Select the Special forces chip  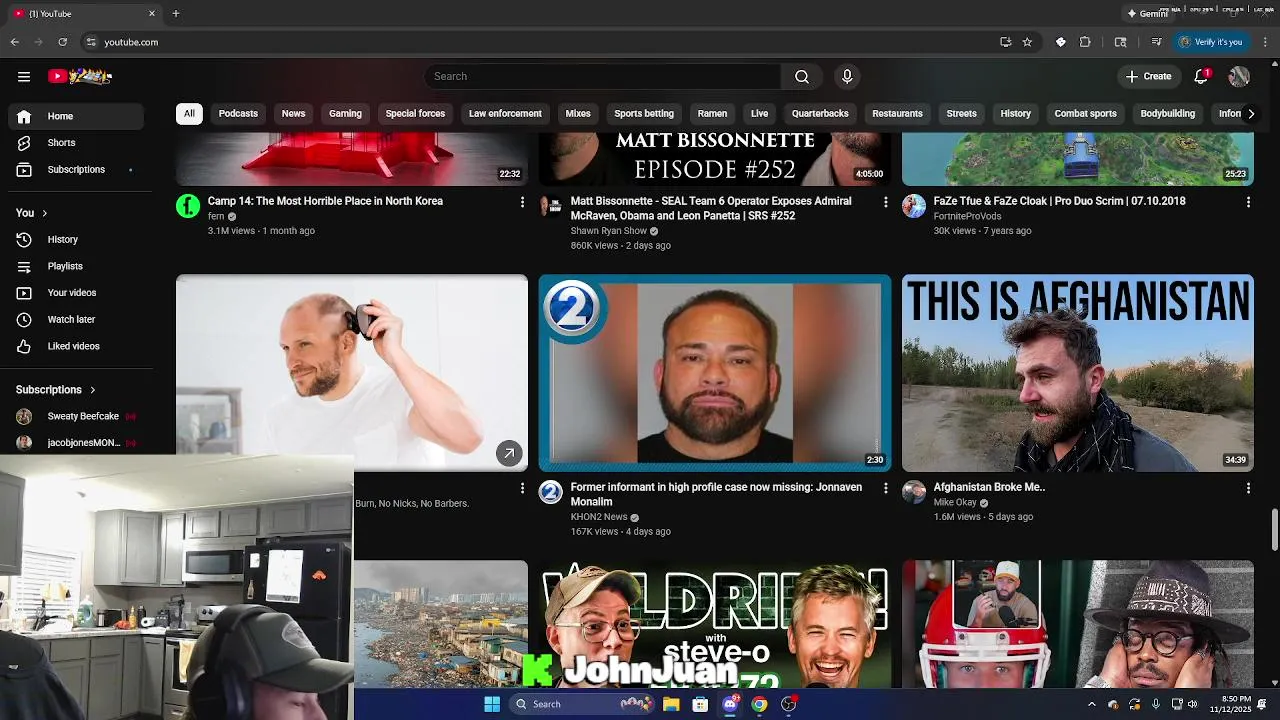(x=415, y=114)
